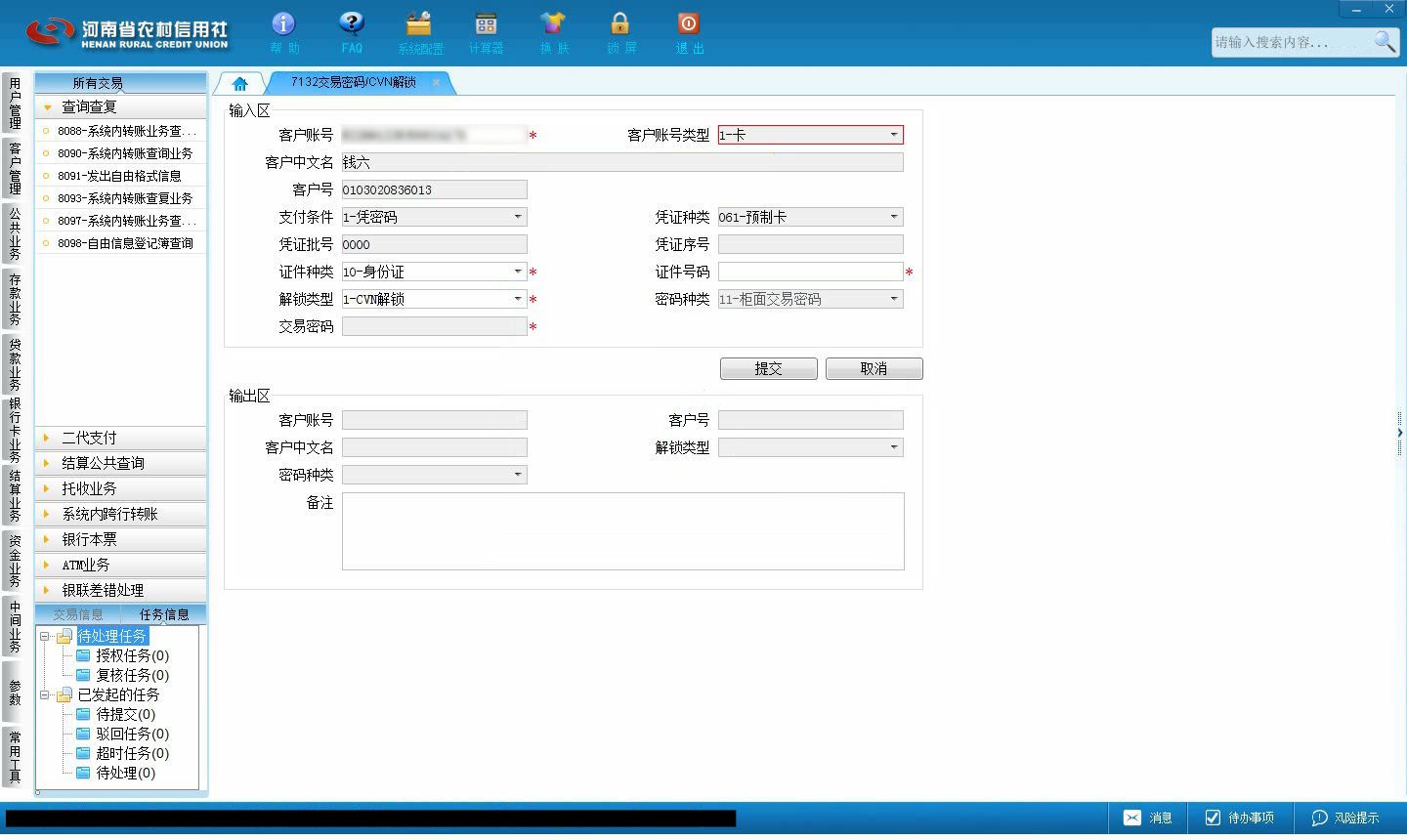
Task: Select the 复核任务(0) folder
Action: tap(122, 675)
